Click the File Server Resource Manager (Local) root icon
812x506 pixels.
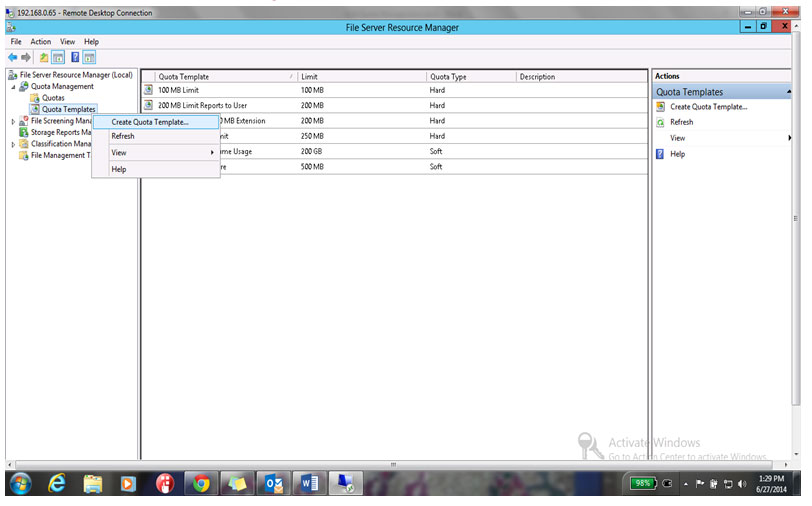13,75
